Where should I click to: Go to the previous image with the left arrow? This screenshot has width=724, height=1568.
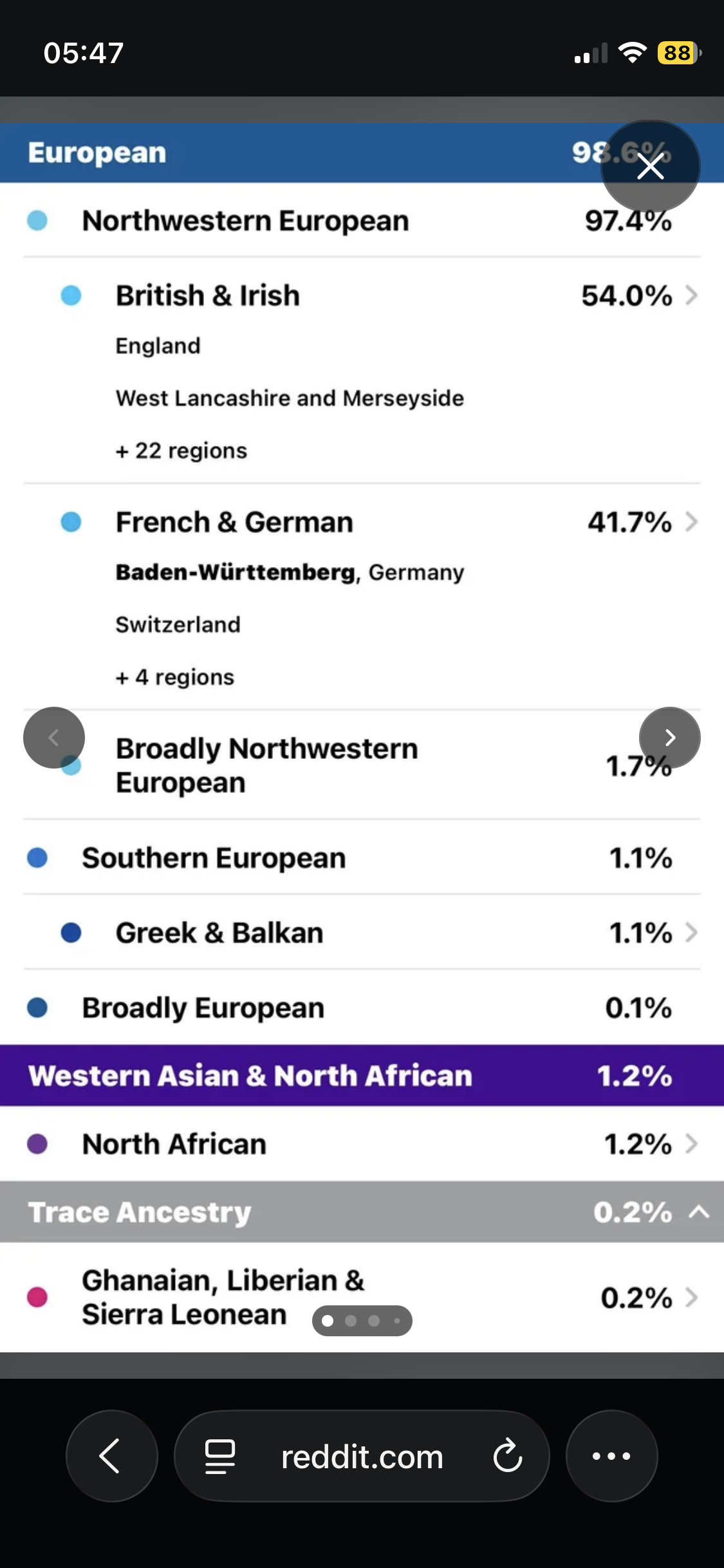(54, 738)
